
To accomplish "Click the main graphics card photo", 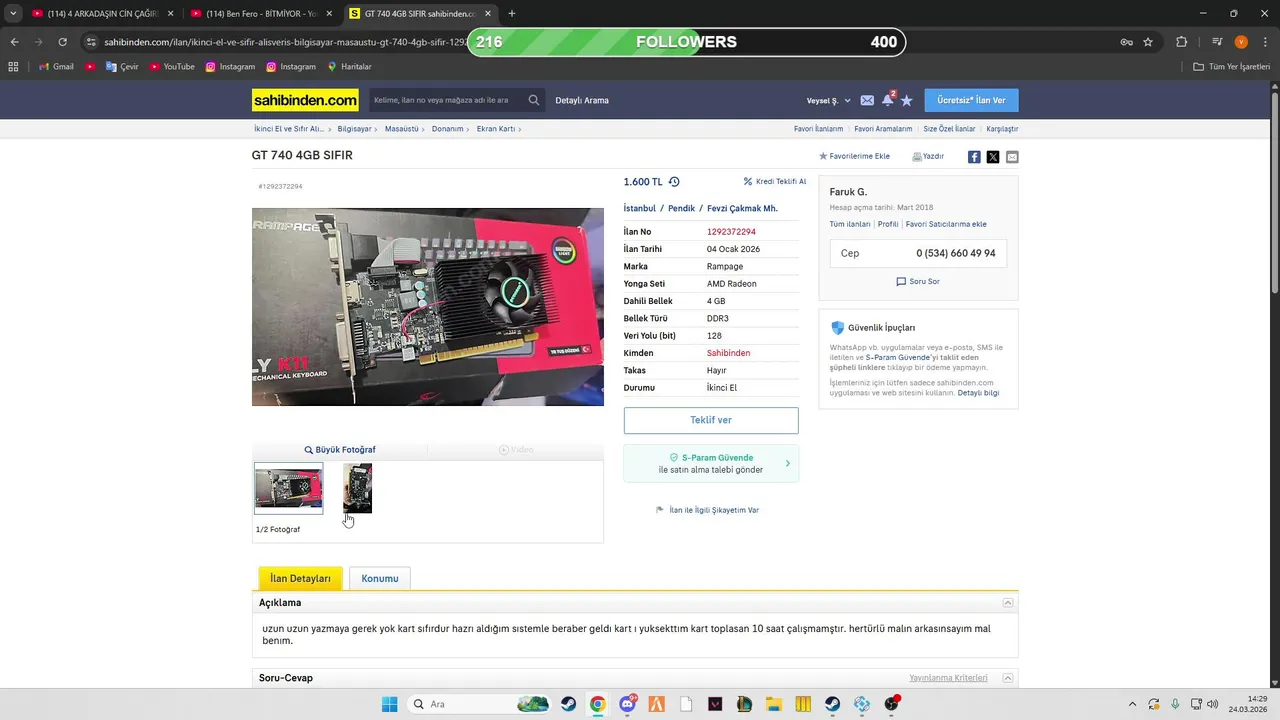I will 428,307.
